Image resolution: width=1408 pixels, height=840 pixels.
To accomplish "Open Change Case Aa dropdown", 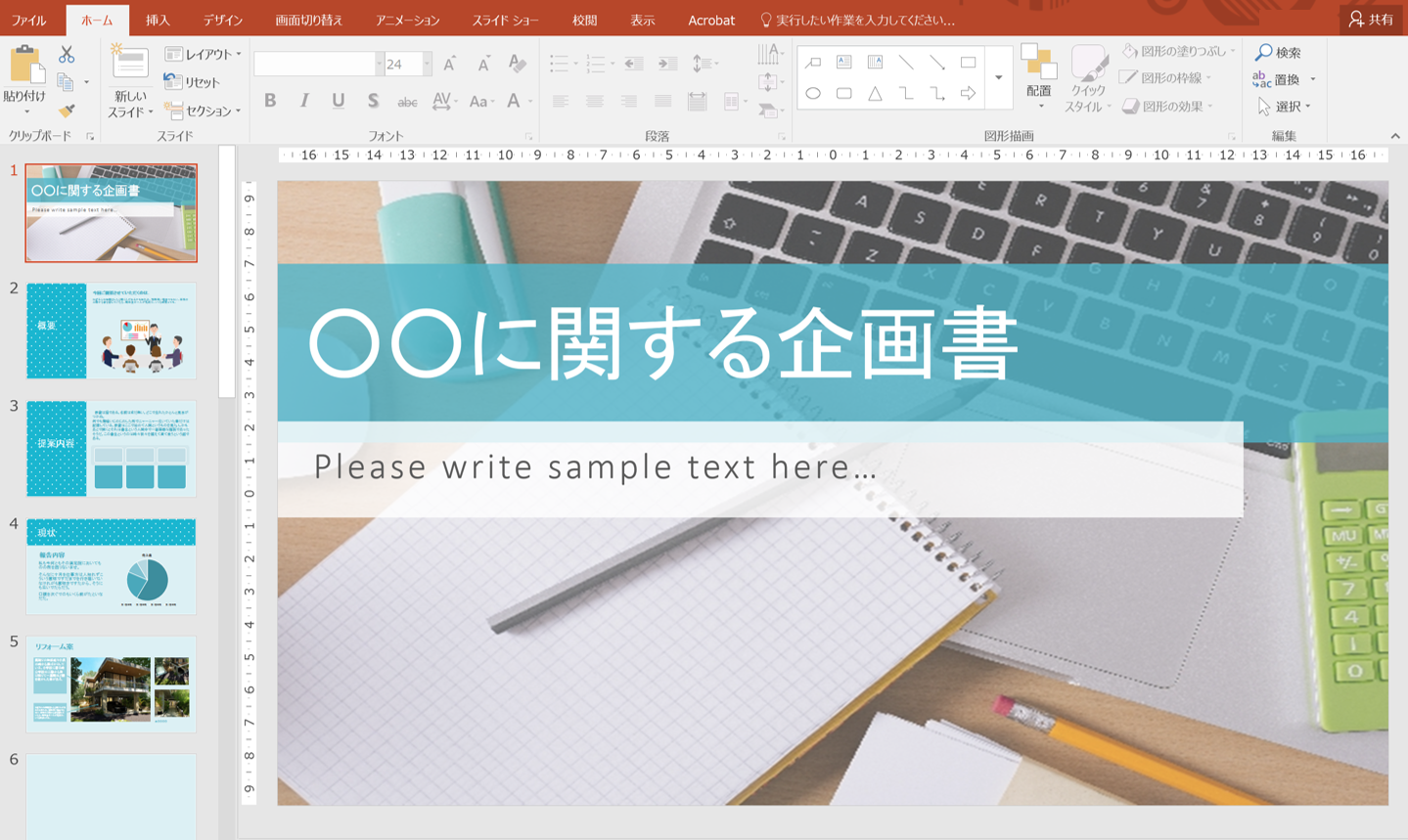I will pyautogui.click(x=481, y=101).
